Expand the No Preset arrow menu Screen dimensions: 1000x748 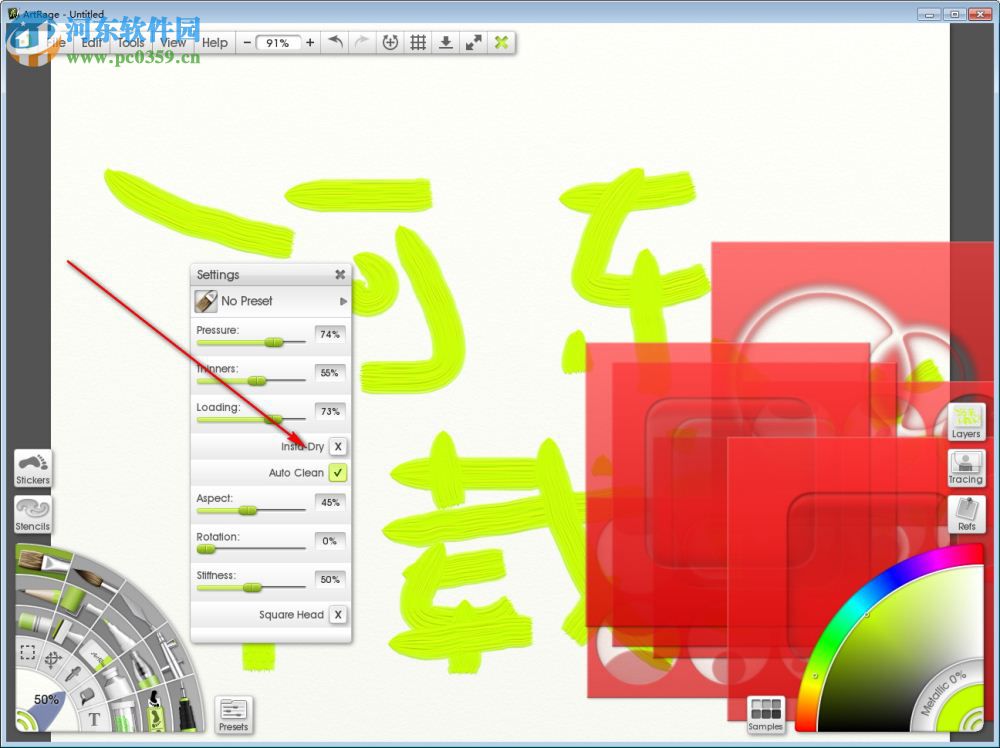tap(343, 301)
